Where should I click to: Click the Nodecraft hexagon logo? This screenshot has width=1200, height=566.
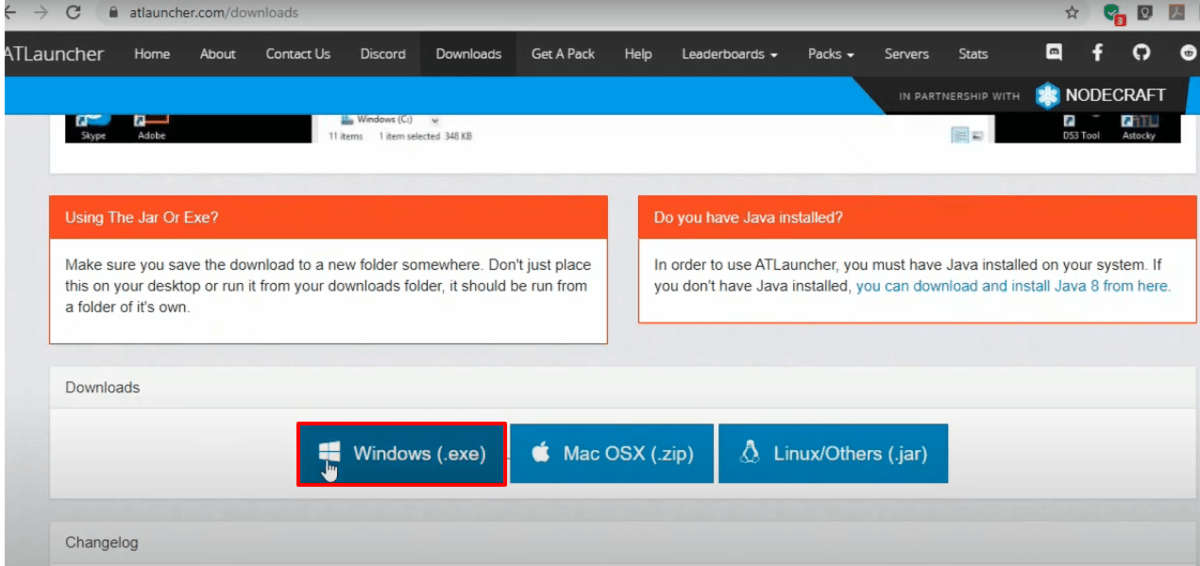click(x=1047, y=96)
